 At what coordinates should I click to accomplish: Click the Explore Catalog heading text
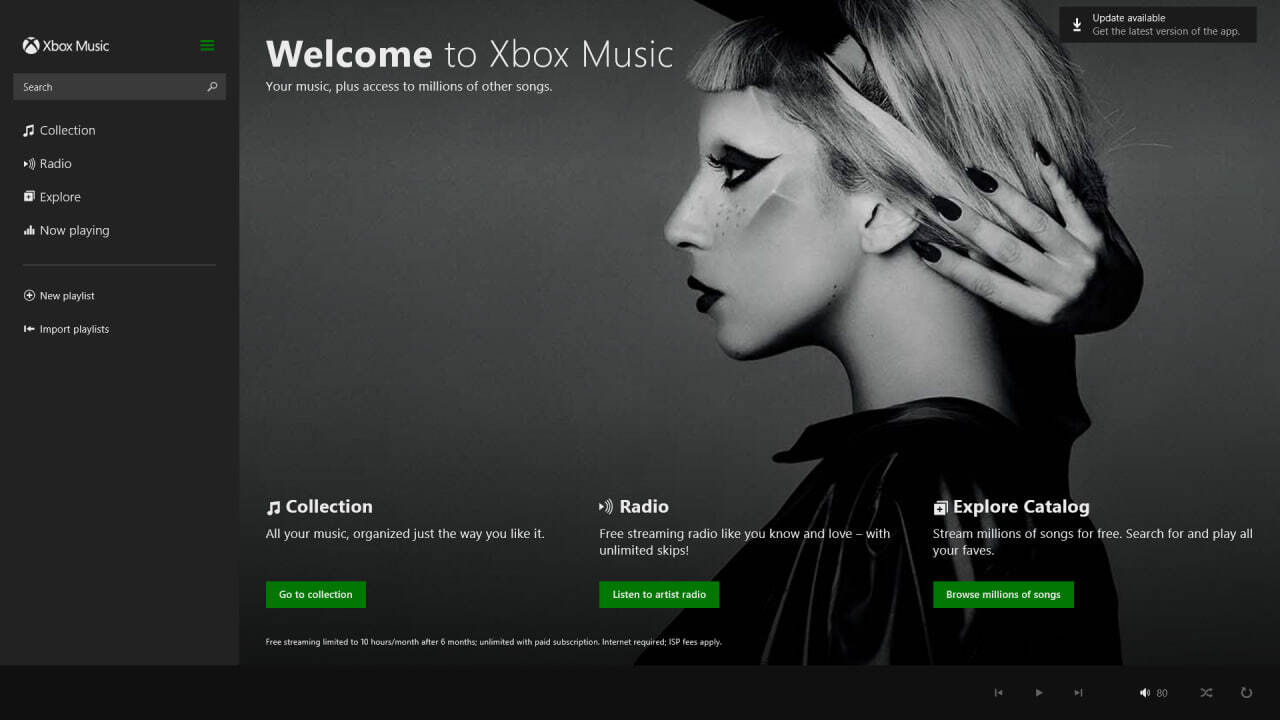[1021, 507]
